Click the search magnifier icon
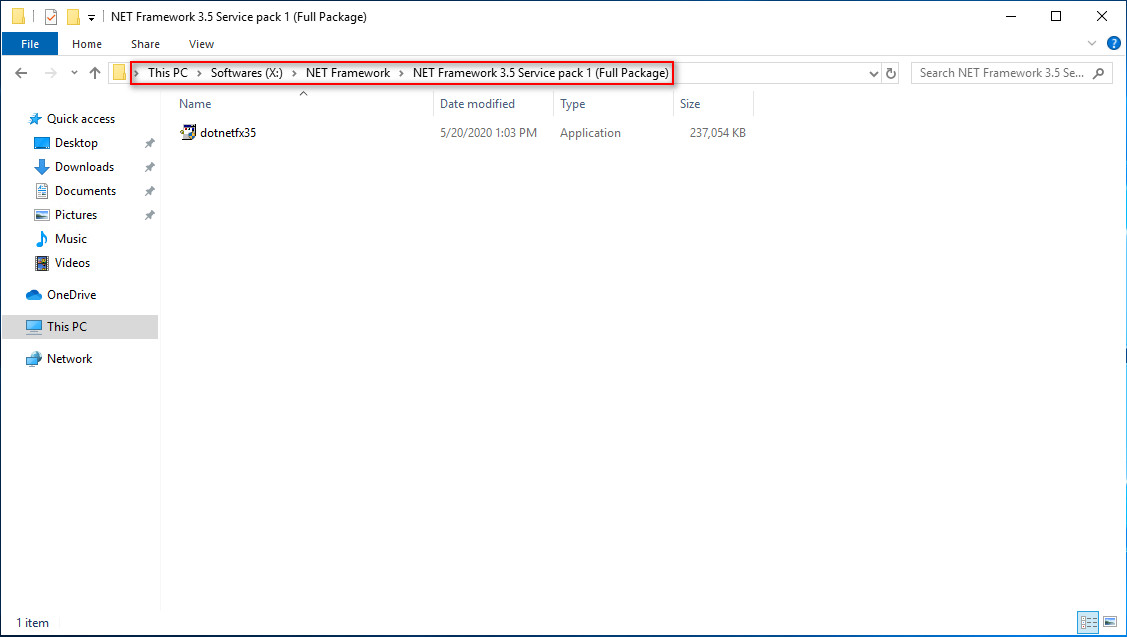The image size is (1127, 637). click(1098, 73)
